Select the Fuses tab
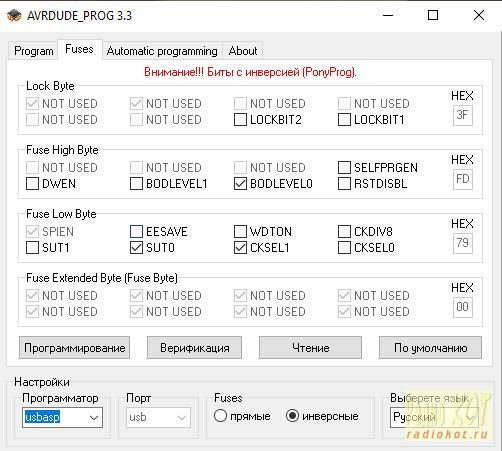502x451 pixels. pyautogui.click(x=79, y=49)
